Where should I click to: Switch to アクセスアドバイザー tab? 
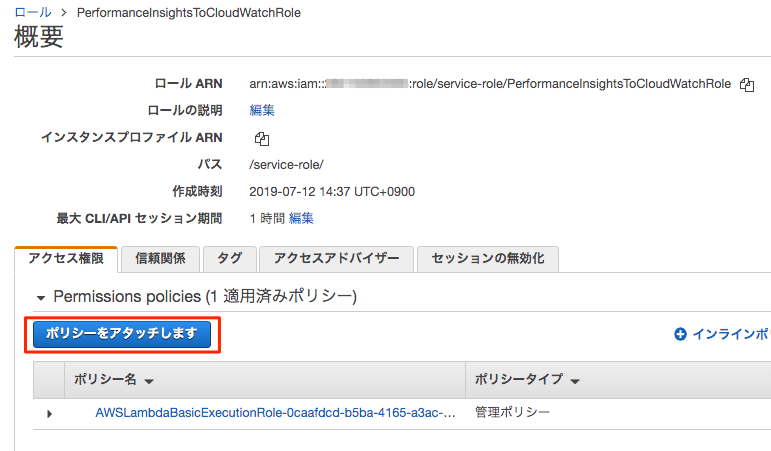click(x=336, y=259)
